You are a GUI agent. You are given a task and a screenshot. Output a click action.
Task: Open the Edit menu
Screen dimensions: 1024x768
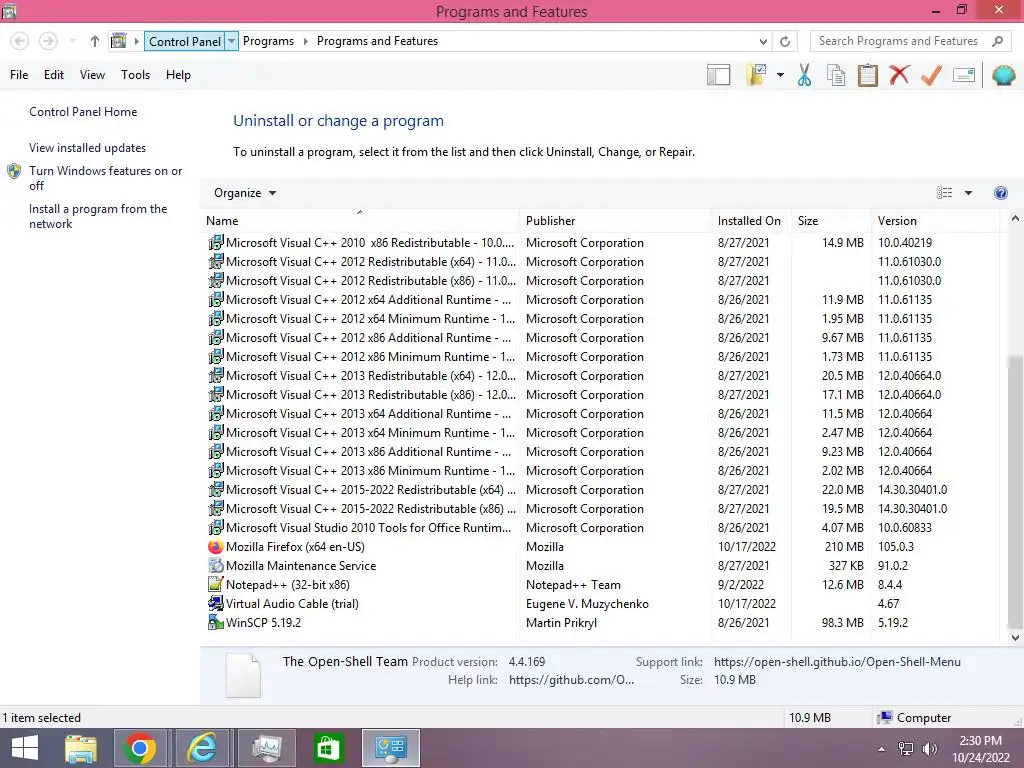(x=54, y=75)
